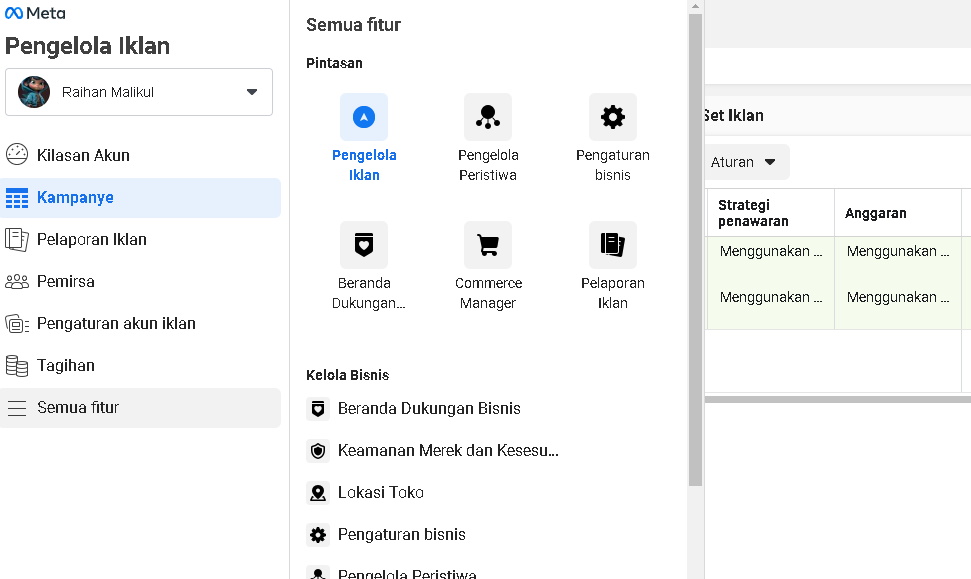
Task: Click the Semua fitur panel vertical scrollbar
Action: tap(695, 250)
